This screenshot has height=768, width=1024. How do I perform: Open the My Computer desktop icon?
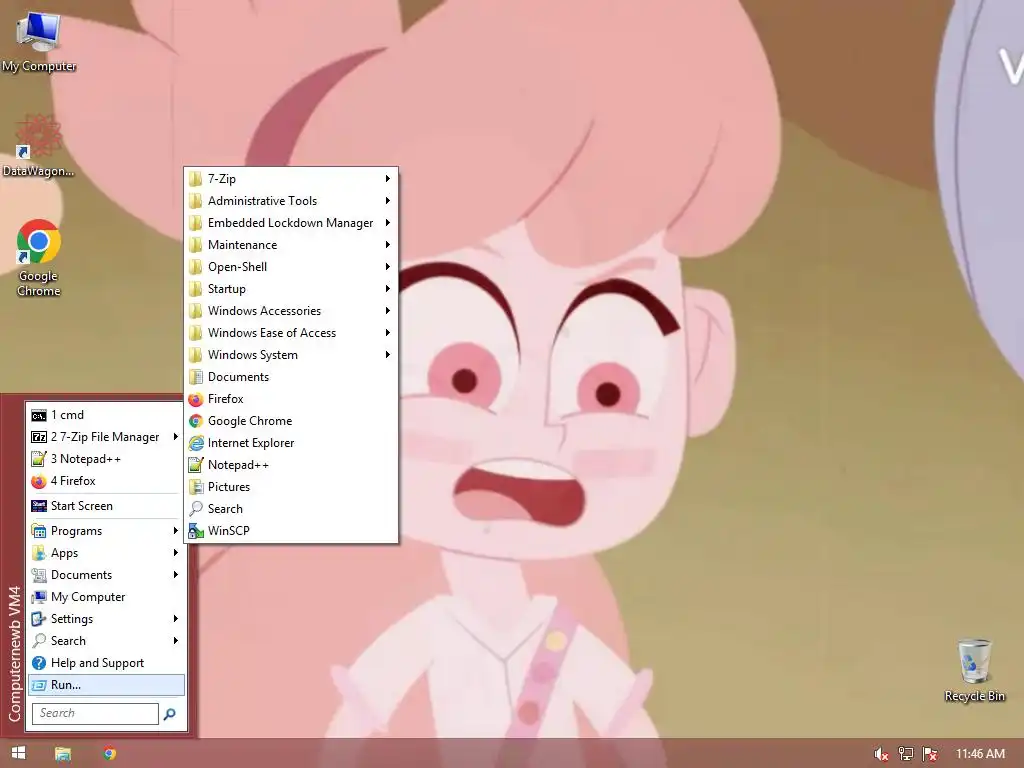[38, 42]
